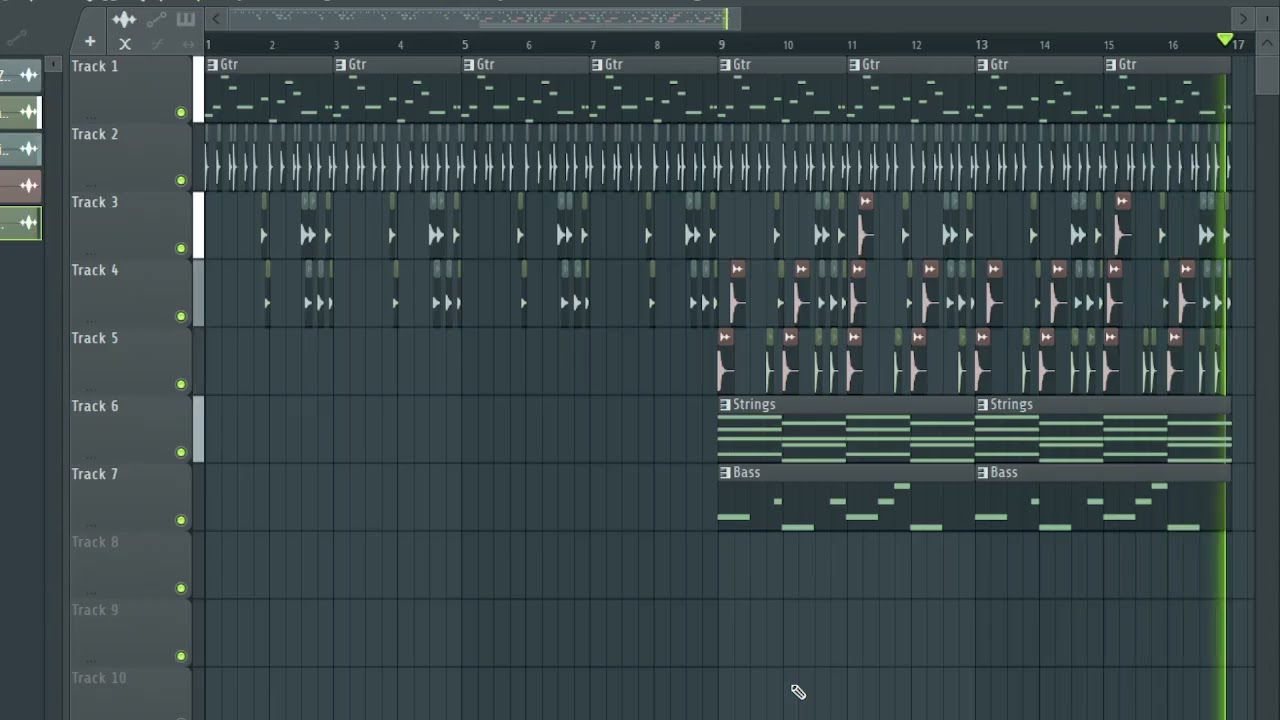
Task: Select the Track 1 header label
Action: tap(94, 66)
